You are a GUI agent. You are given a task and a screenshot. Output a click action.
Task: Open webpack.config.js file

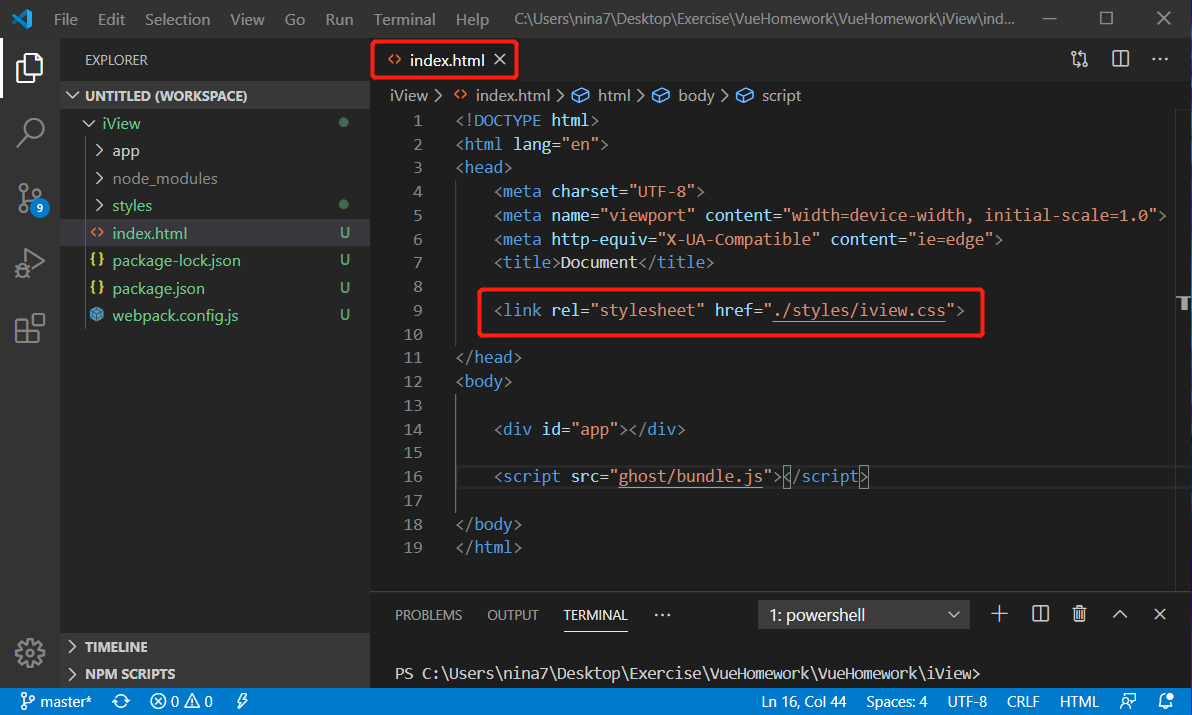pos(215,315)
